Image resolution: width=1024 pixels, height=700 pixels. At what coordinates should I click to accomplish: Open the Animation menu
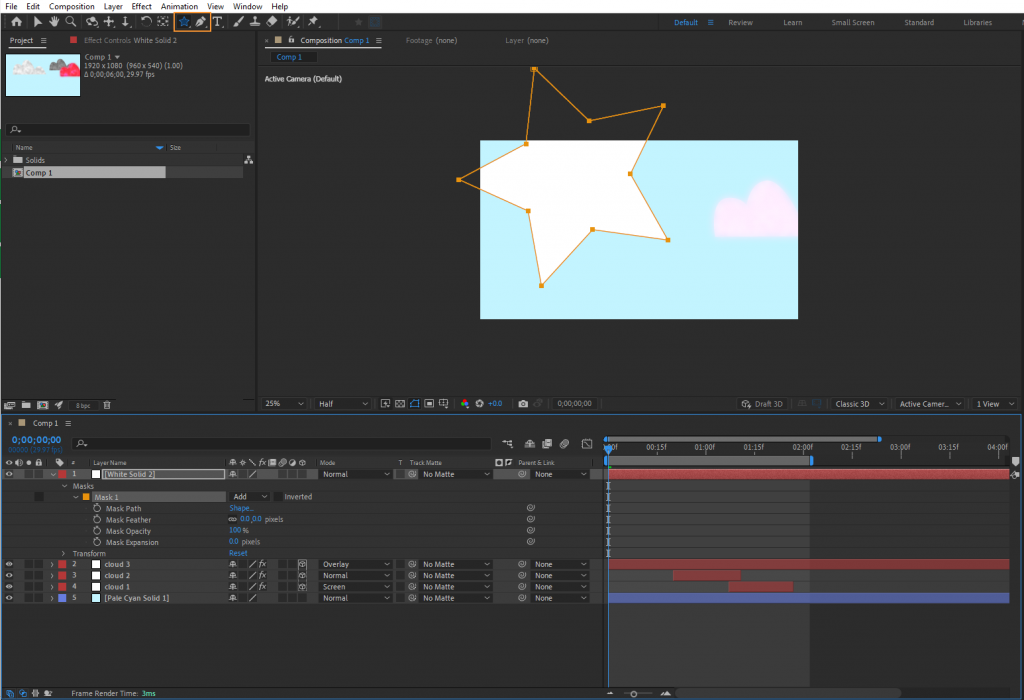click(x=179, y=6)
